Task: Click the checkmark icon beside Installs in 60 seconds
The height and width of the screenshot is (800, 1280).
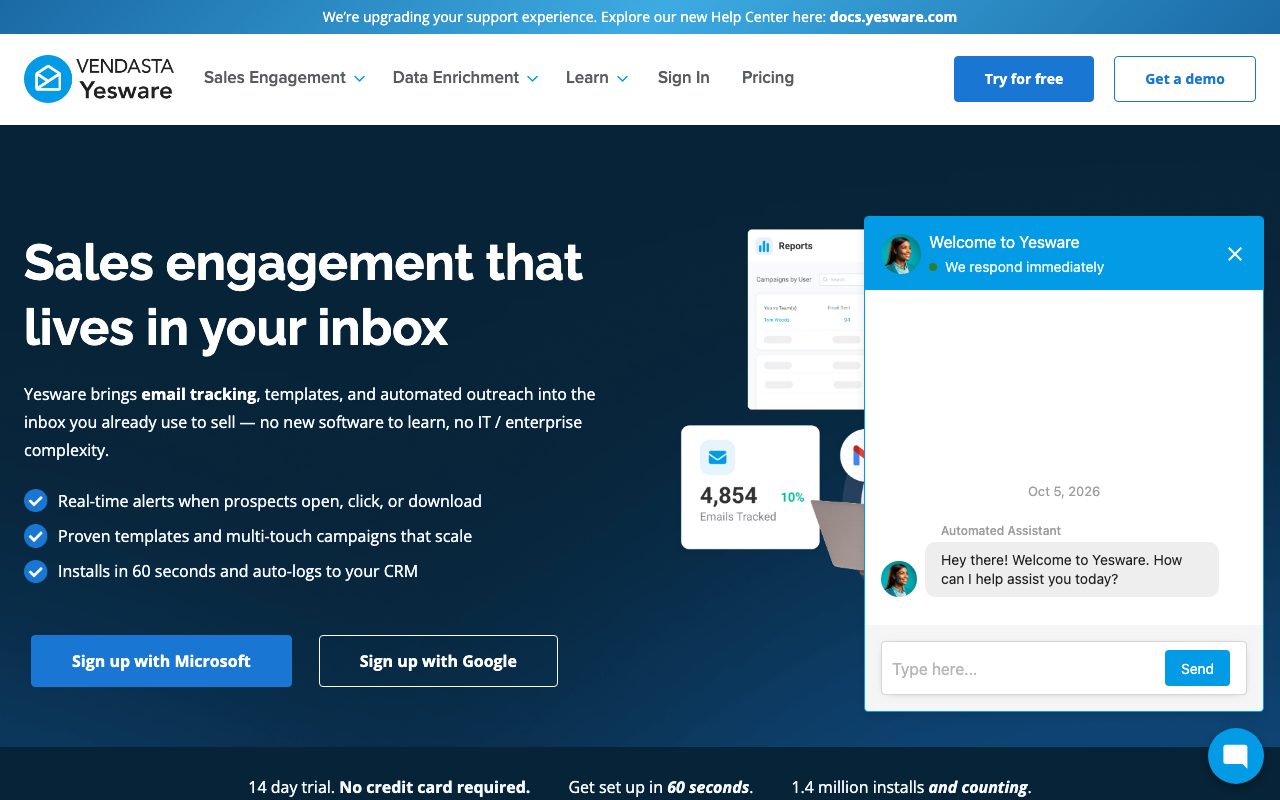Action: 36,571
